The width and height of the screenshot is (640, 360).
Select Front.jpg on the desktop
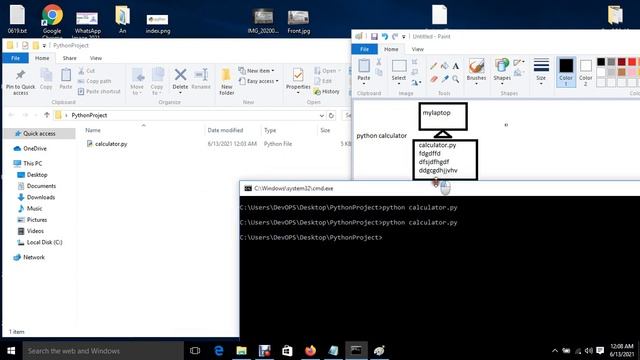coord(298,22)
